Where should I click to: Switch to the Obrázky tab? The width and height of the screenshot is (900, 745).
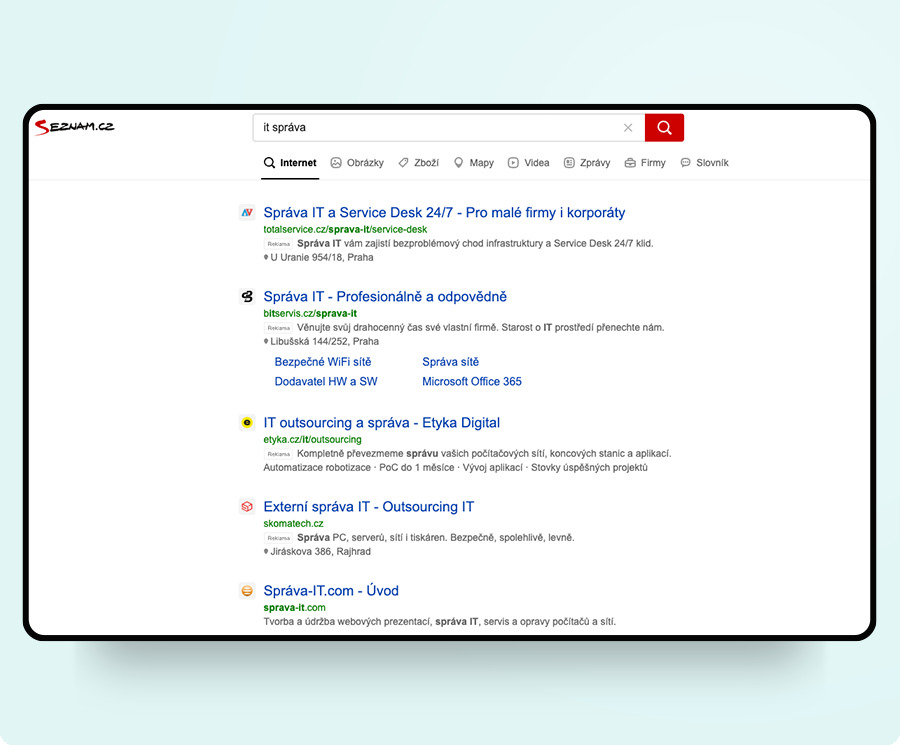(357, 163)
